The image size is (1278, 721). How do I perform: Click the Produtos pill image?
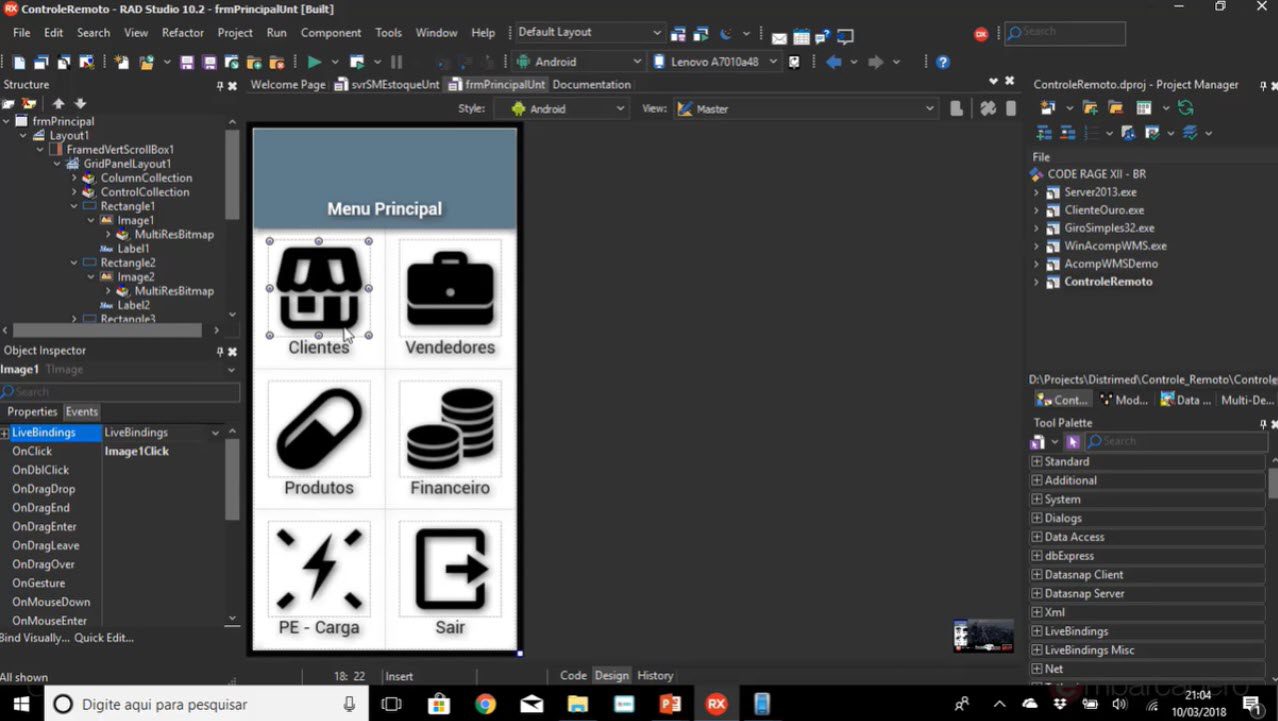pyautogui.click(x=319, y=429)
